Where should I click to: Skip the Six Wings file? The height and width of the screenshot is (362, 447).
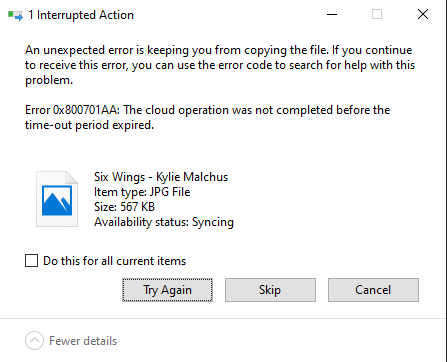[270, 290]
